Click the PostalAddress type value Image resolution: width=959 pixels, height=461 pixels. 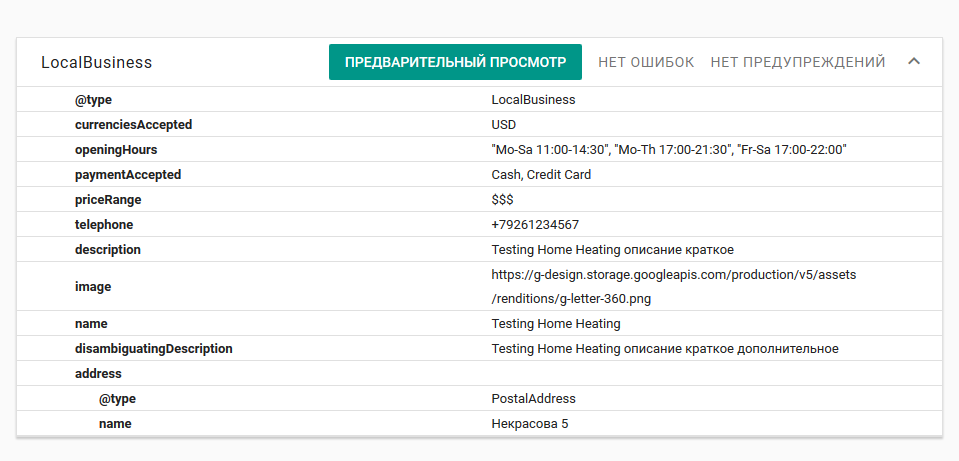(533, 399)
